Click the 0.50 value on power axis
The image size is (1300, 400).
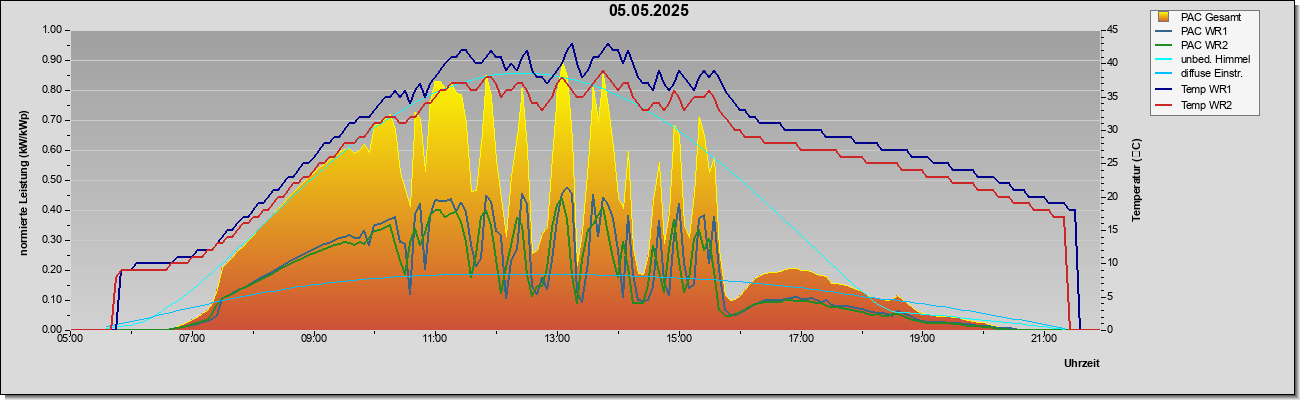(51, 180)
